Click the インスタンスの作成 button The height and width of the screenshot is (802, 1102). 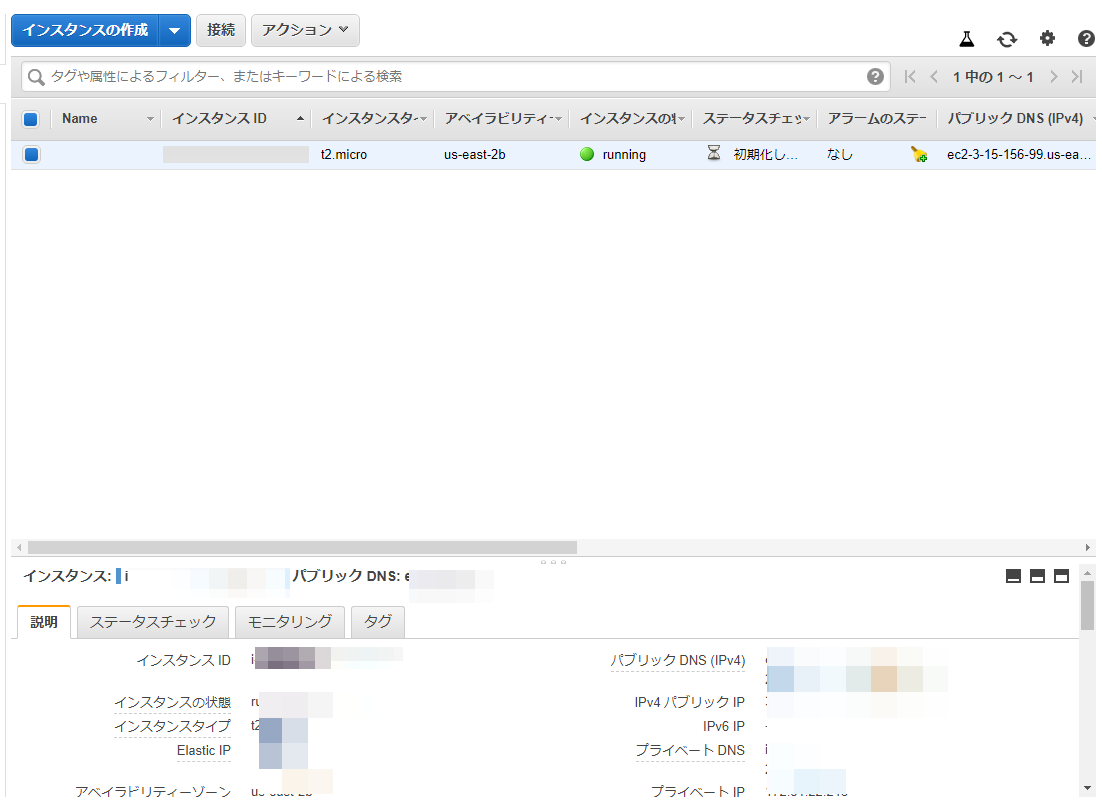pyautogui.click(x=85, y=30)
